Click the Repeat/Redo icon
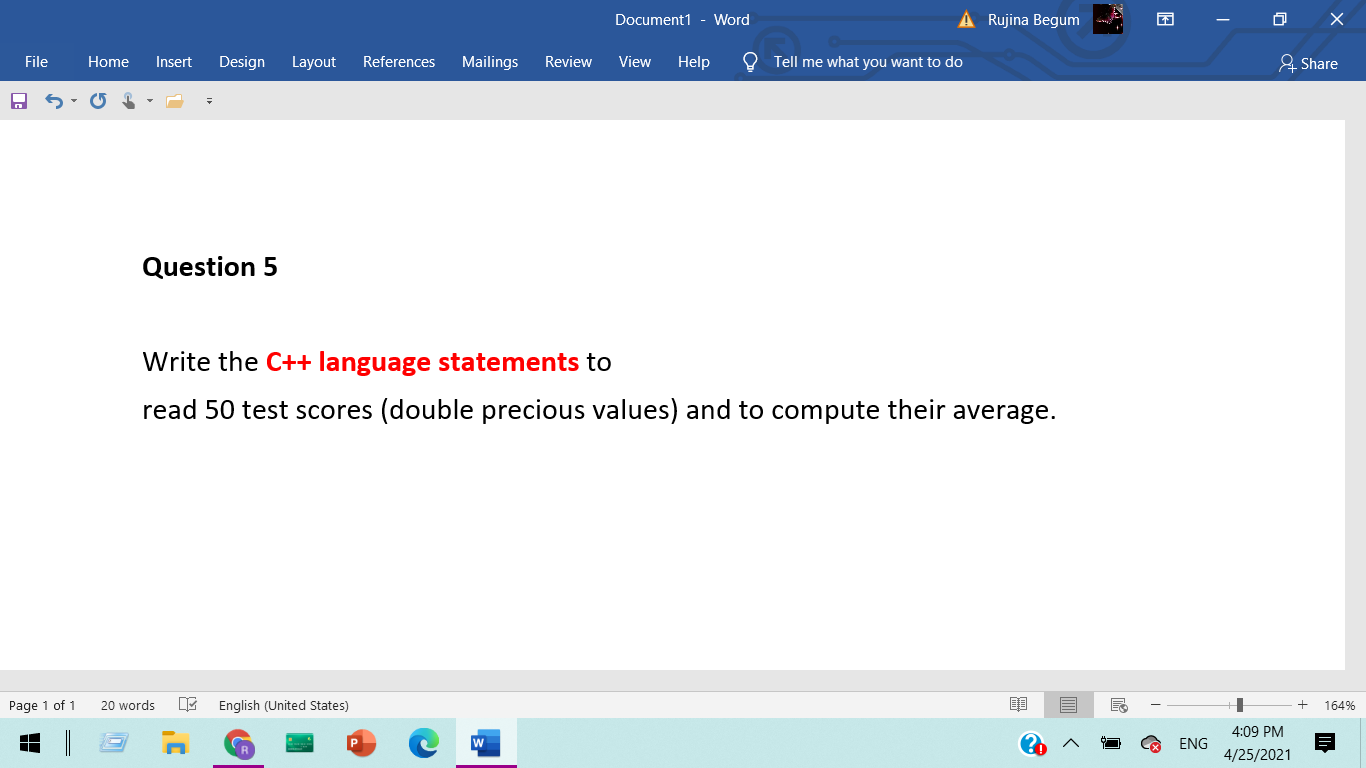The image size is (1366, 768). click(97, 100)
